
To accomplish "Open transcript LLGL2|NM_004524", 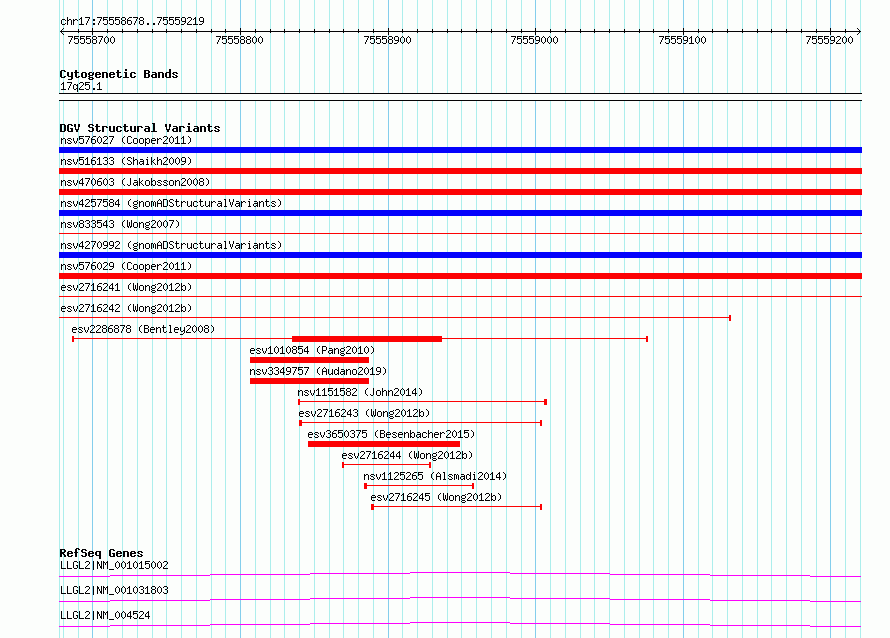I will click(x=105, y=615).
